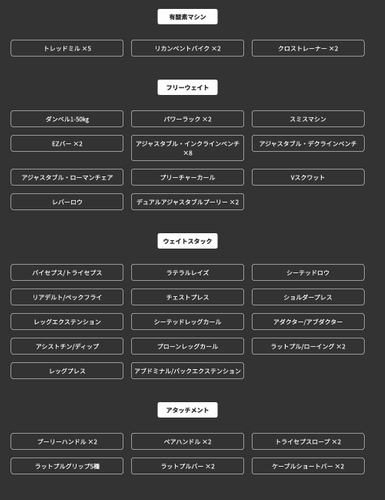The height and width of the screenshot is (500, 385).
Task: Click the Vスクワット item
Action: pos(308,177)
